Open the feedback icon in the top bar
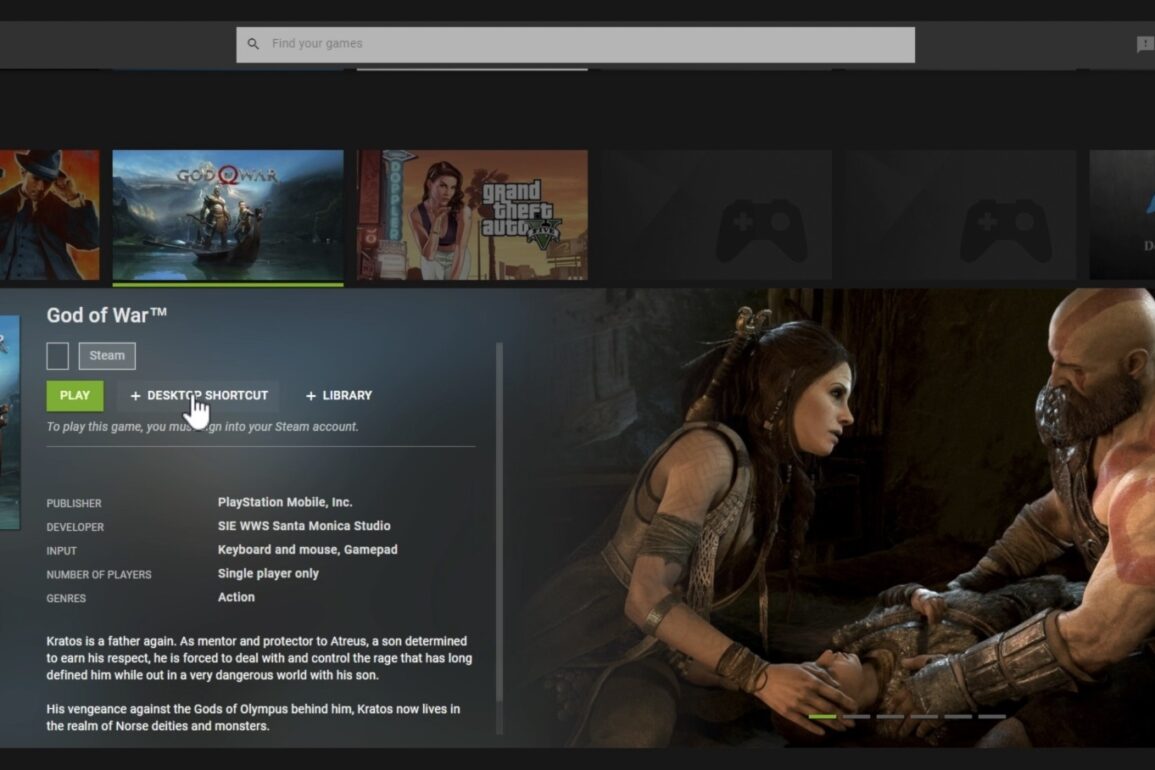 1145,45
